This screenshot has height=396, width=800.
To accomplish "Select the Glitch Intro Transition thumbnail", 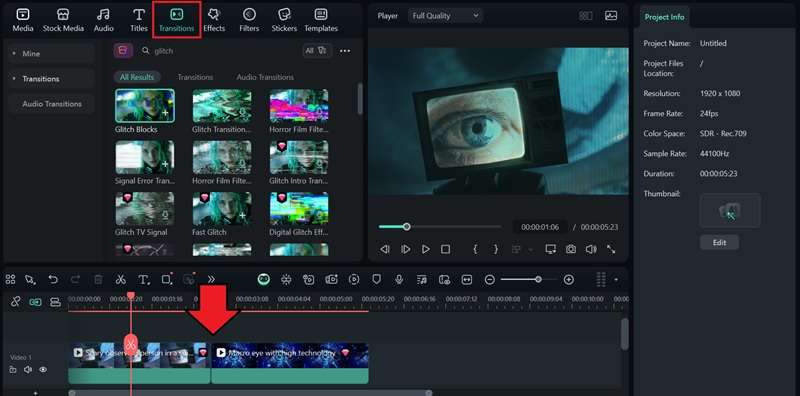I will pos(299,157).
